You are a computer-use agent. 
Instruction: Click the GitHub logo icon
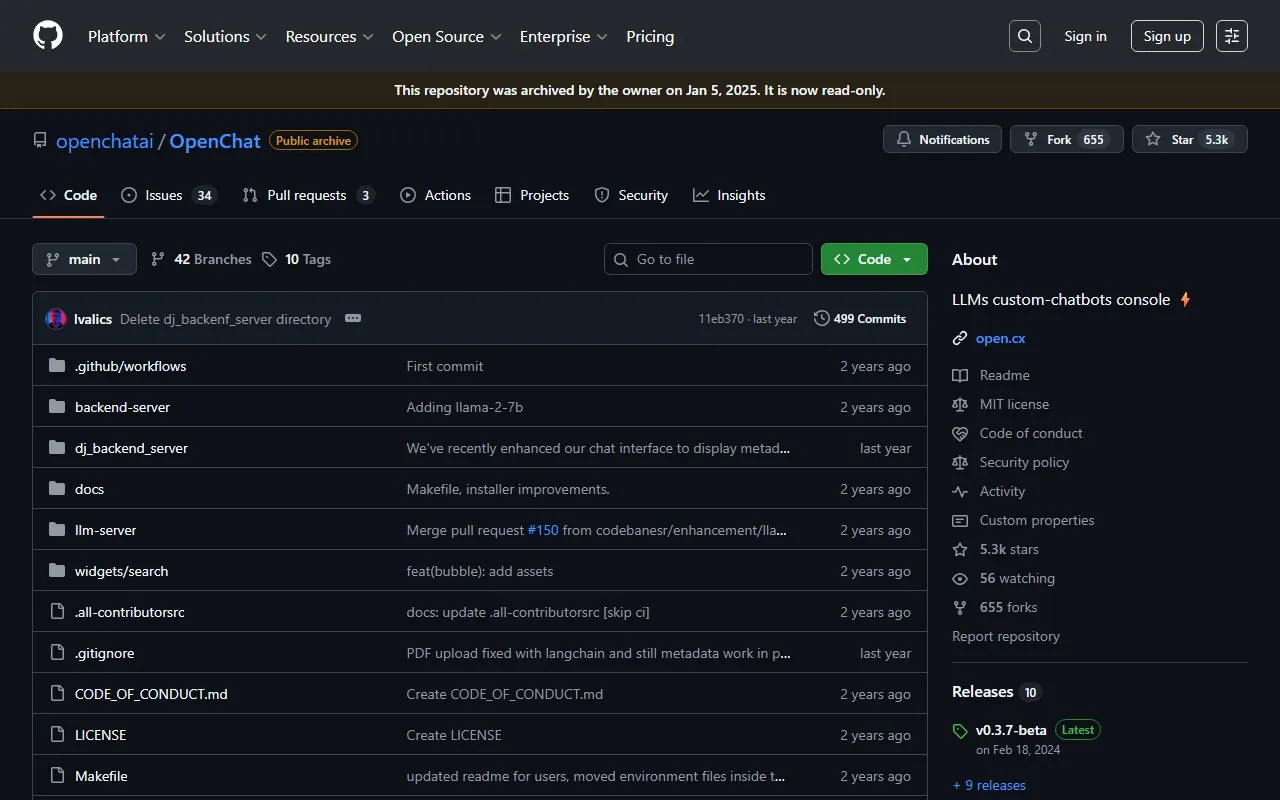point(48,36)
